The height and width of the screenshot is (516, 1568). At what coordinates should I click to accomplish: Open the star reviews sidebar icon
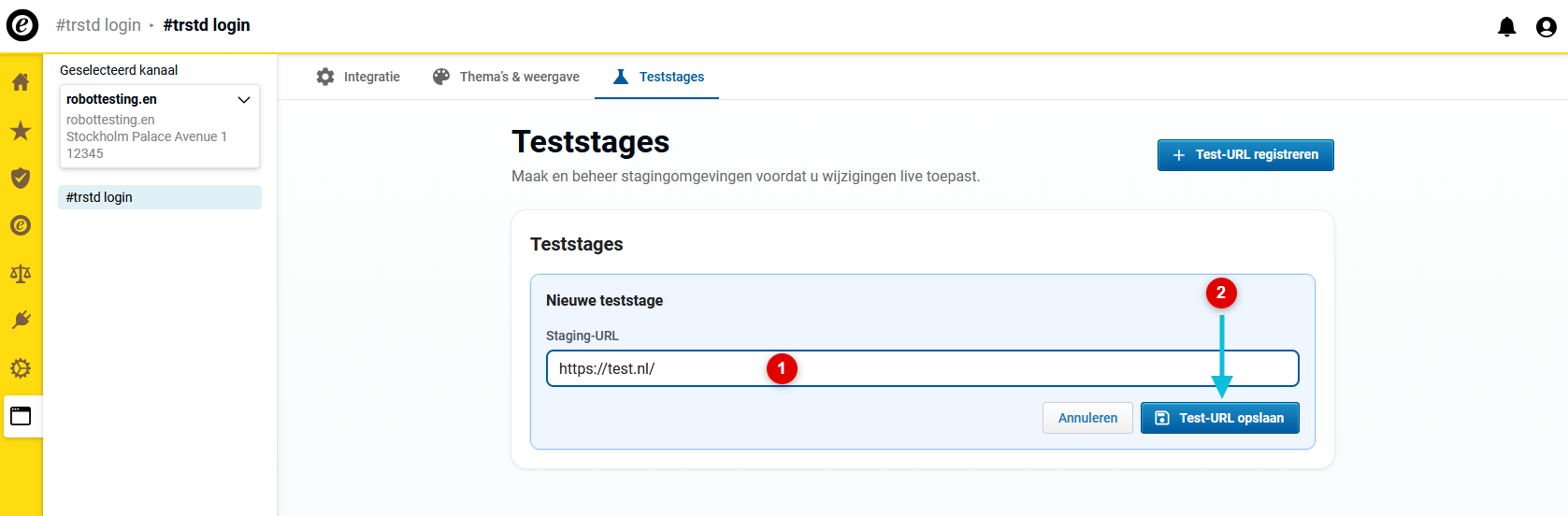pos(21,130)
